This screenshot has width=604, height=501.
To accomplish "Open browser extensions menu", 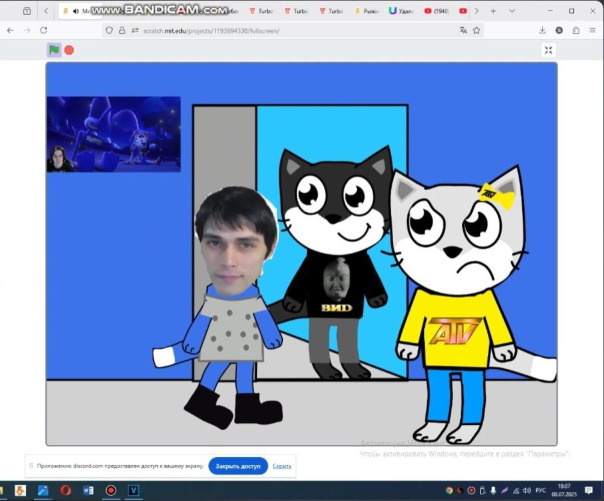I will tap(576, 30).
